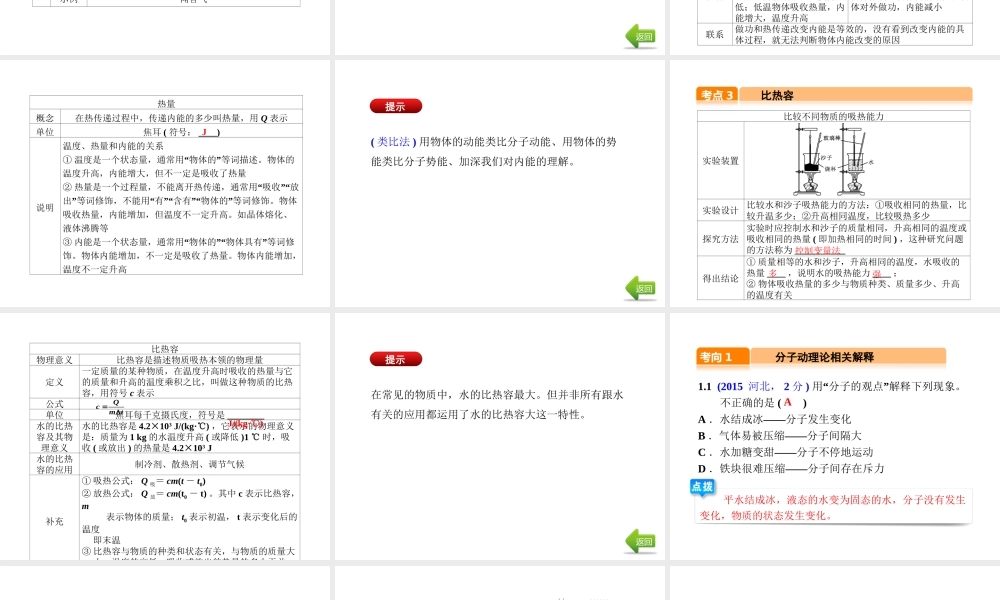Image resolution: width=1000 pixels, height=600 pixels.
Task: Choose option D 铁块很难压缩——分子间存在斥力
Action: [791, 469]
